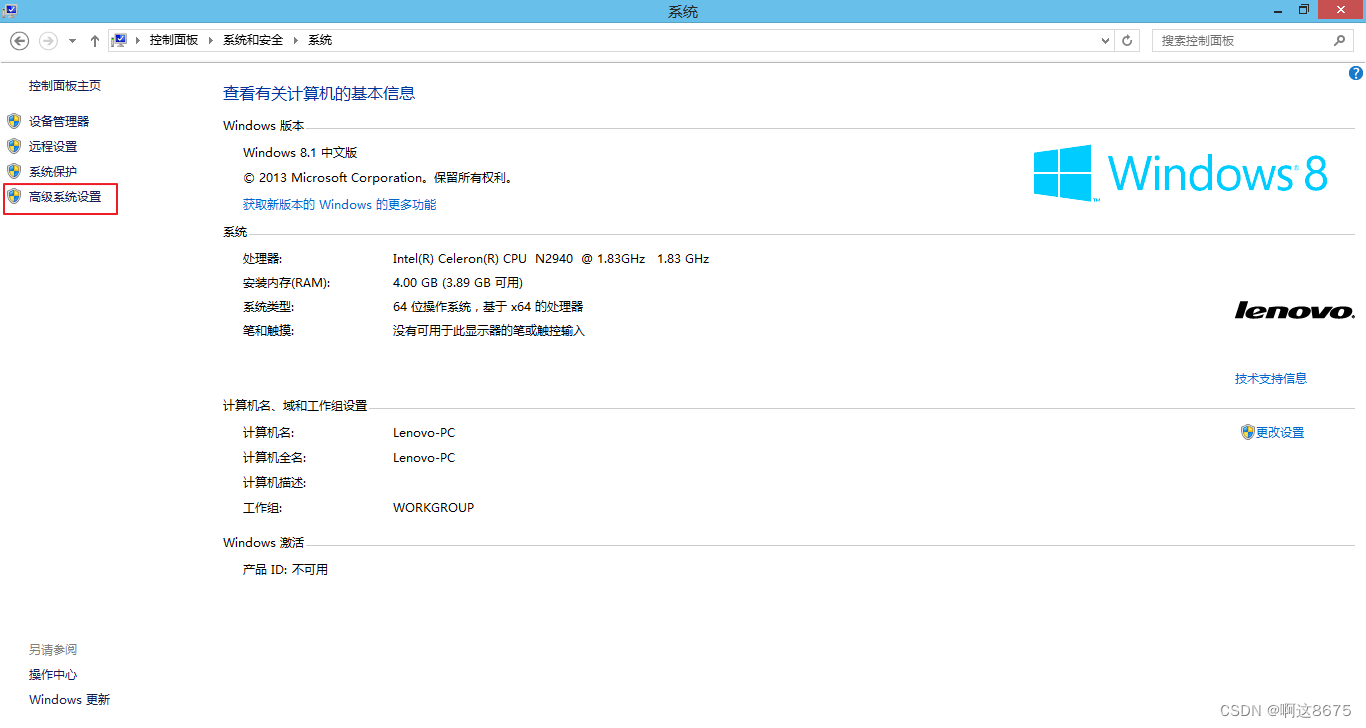Open Windows 更新 under 另请参阅
The width and height of the screenshot is (1366, 728).
tap(70, 700)
